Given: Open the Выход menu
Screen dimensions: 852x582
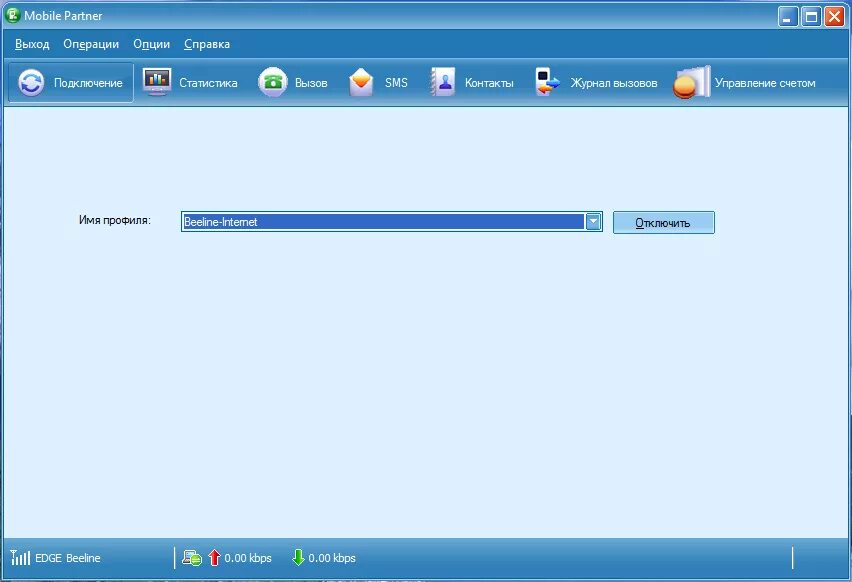Looking at the screenshot, I should tap(32, 44).
